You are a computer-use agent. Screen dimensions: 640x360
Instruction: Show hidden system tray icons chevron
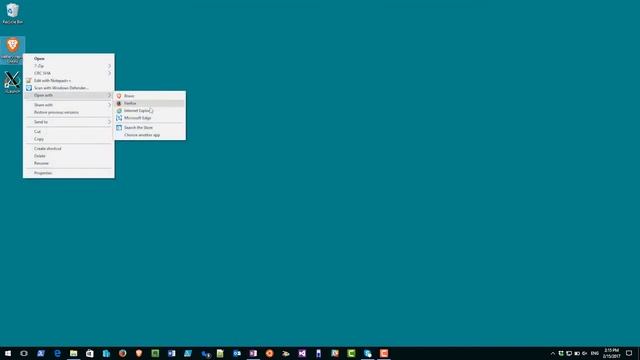(553, 353)
